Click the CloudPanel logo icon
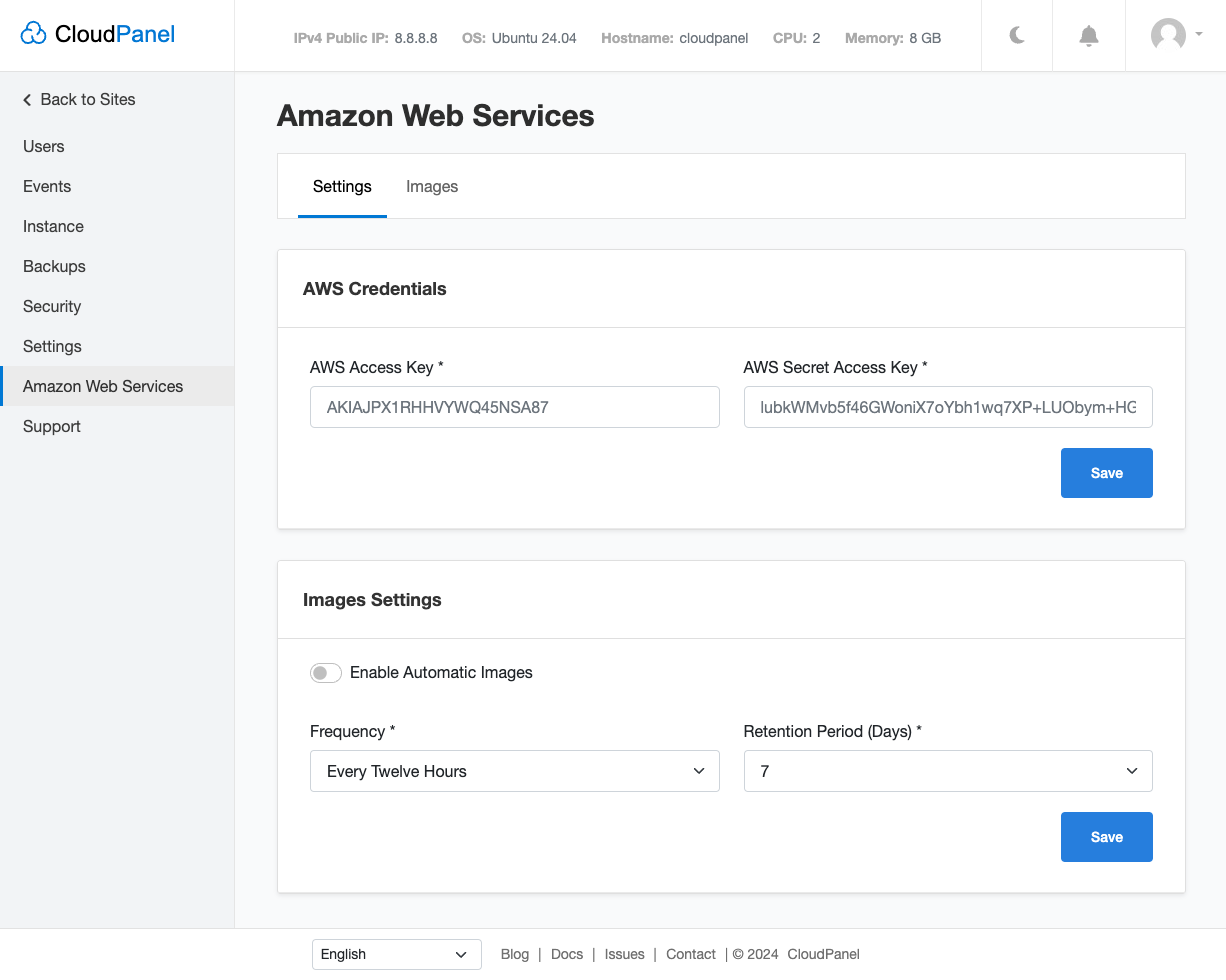The height and width of the screenshot is (980, 1226). [x=34, y=34]
